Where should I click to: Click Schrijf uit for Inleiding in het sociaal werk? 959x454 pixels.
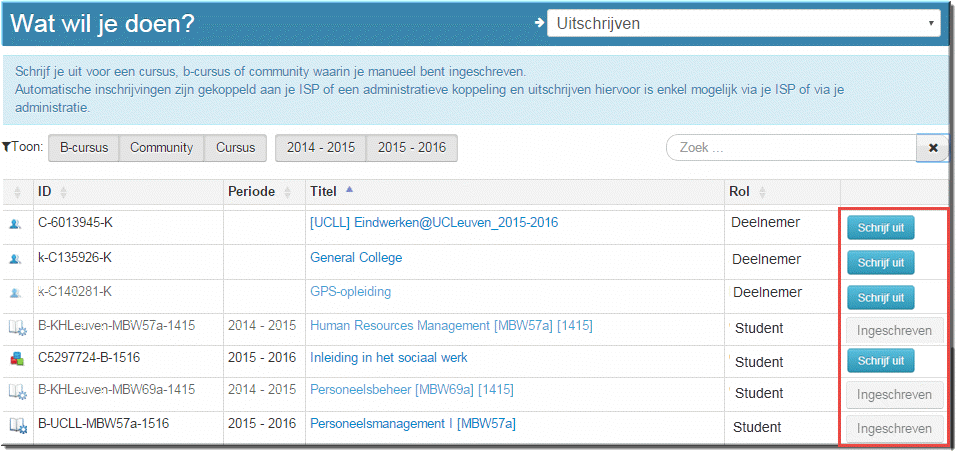pyautogui.click(x=880, y=361)
